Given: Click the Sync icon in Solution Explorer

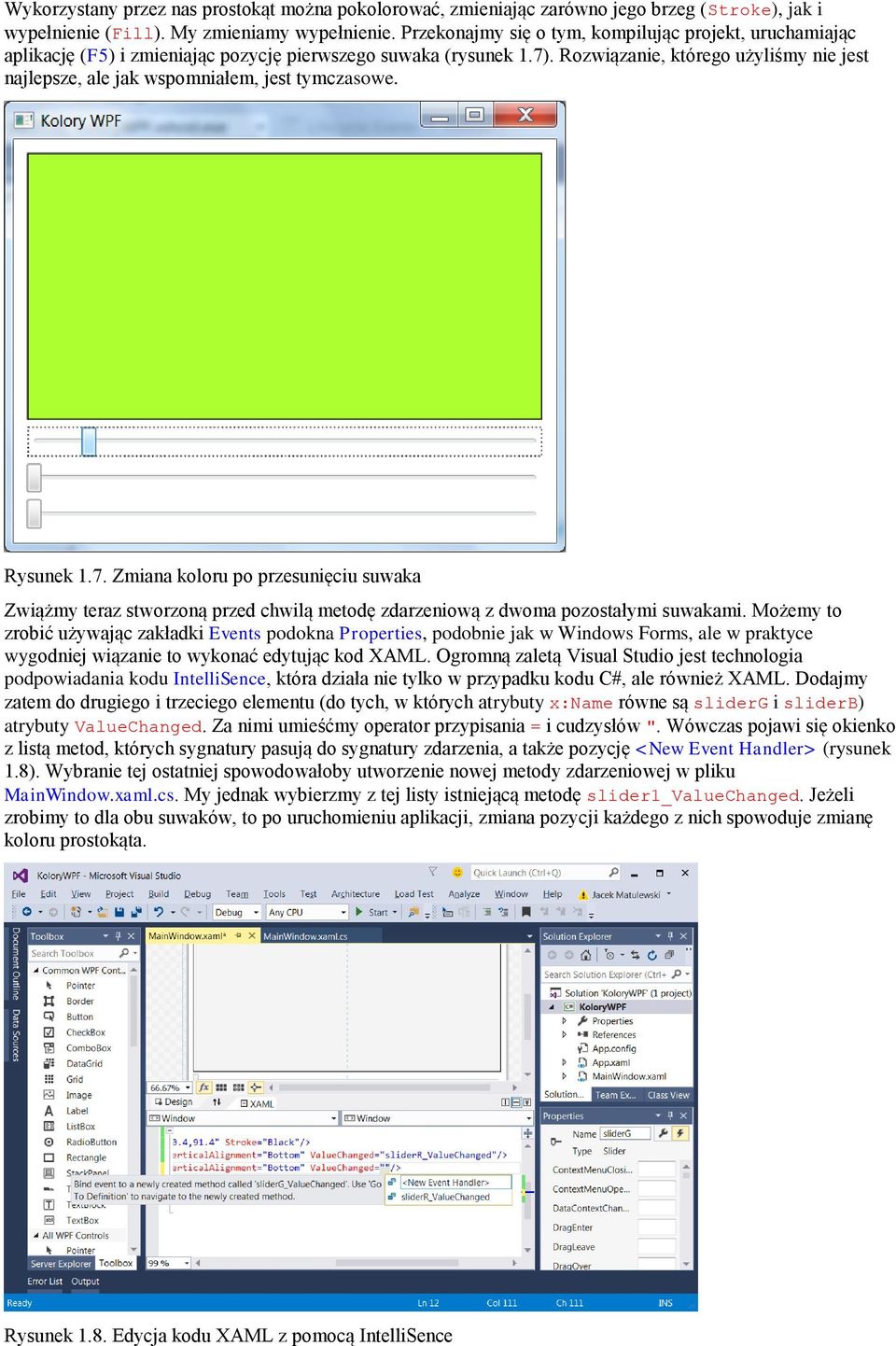Looking at the screenshot, I should (x=636, y=955).
